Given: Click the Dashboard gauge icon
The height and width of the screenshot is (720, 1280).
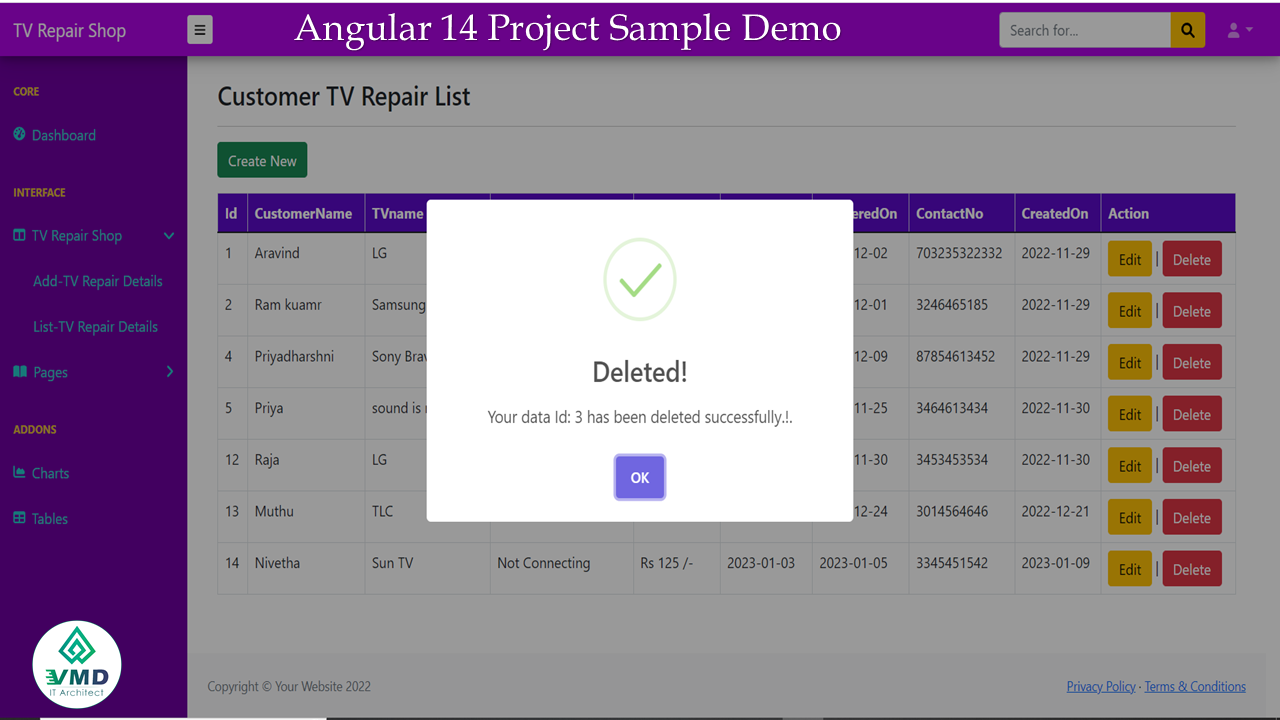Looking at the screenshot, I should 19,134.
